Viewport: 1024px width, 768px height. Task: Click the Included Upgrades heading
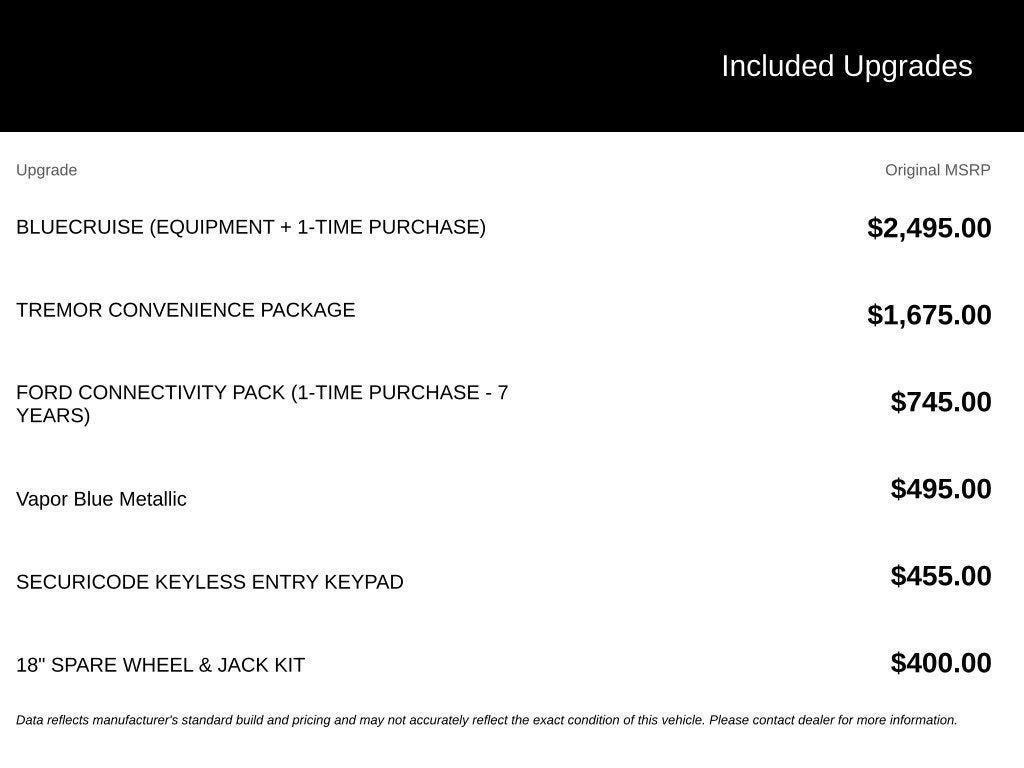(x=846, y=66)
